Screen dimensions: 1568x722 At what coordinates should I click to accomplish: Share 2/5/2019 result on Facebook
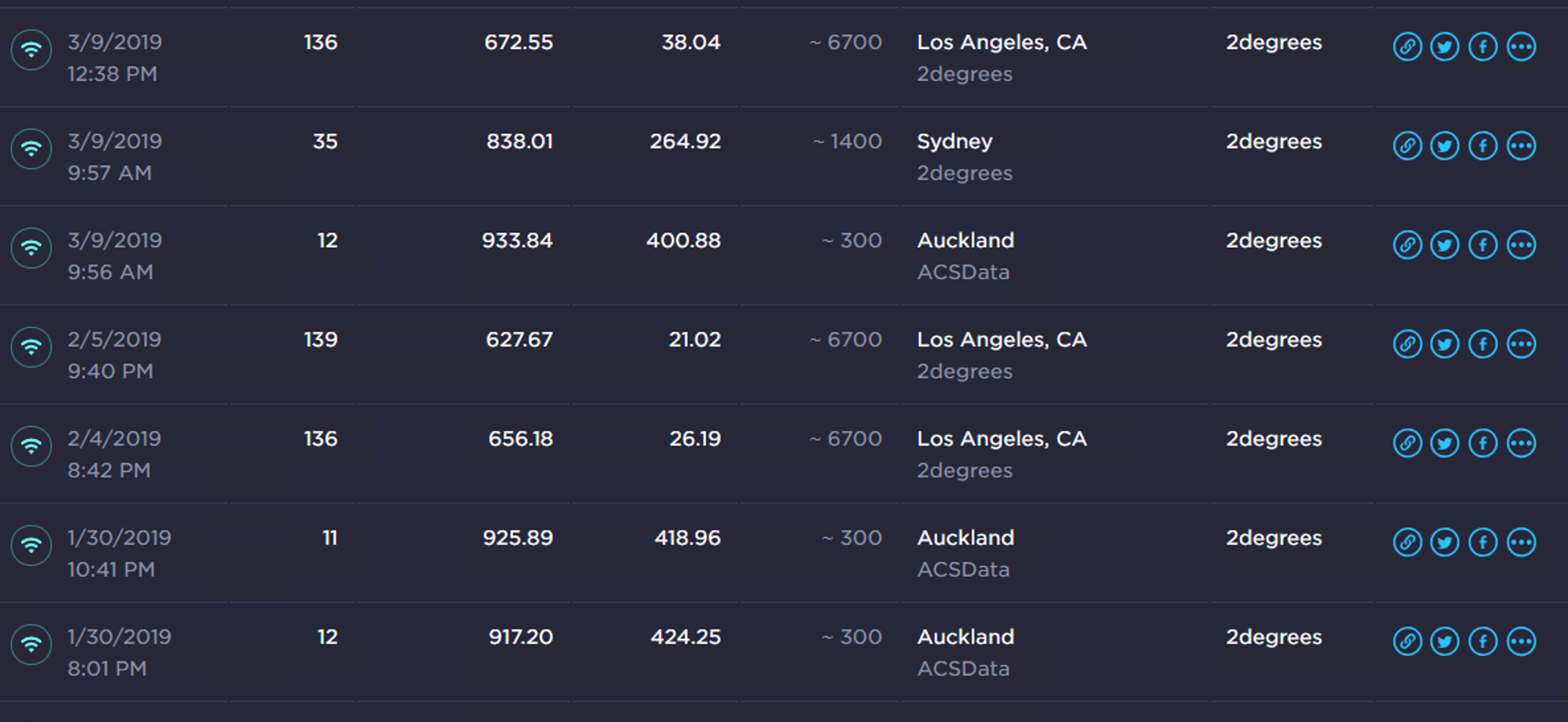click(x=1483, y=344)
